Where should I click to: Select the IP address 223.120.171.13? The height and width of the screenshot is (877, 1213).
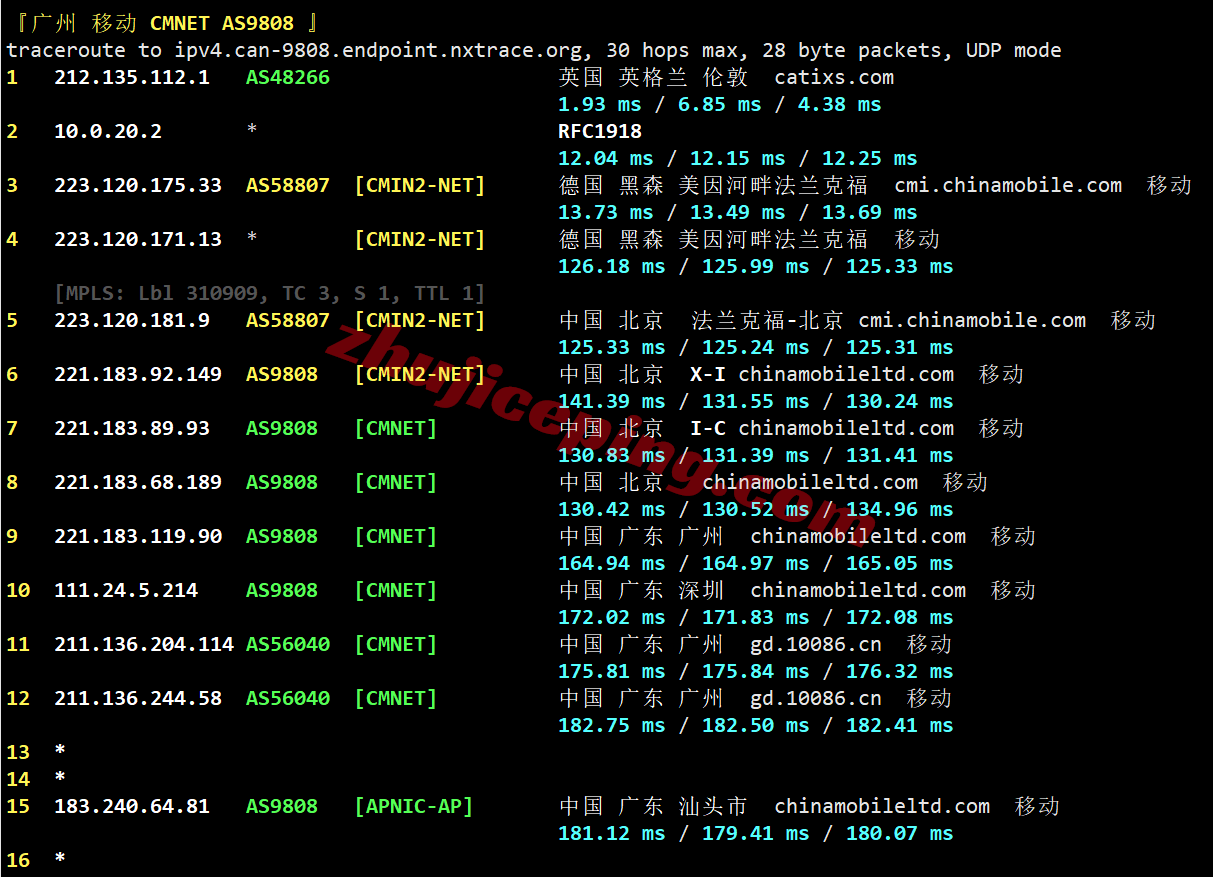138,239
